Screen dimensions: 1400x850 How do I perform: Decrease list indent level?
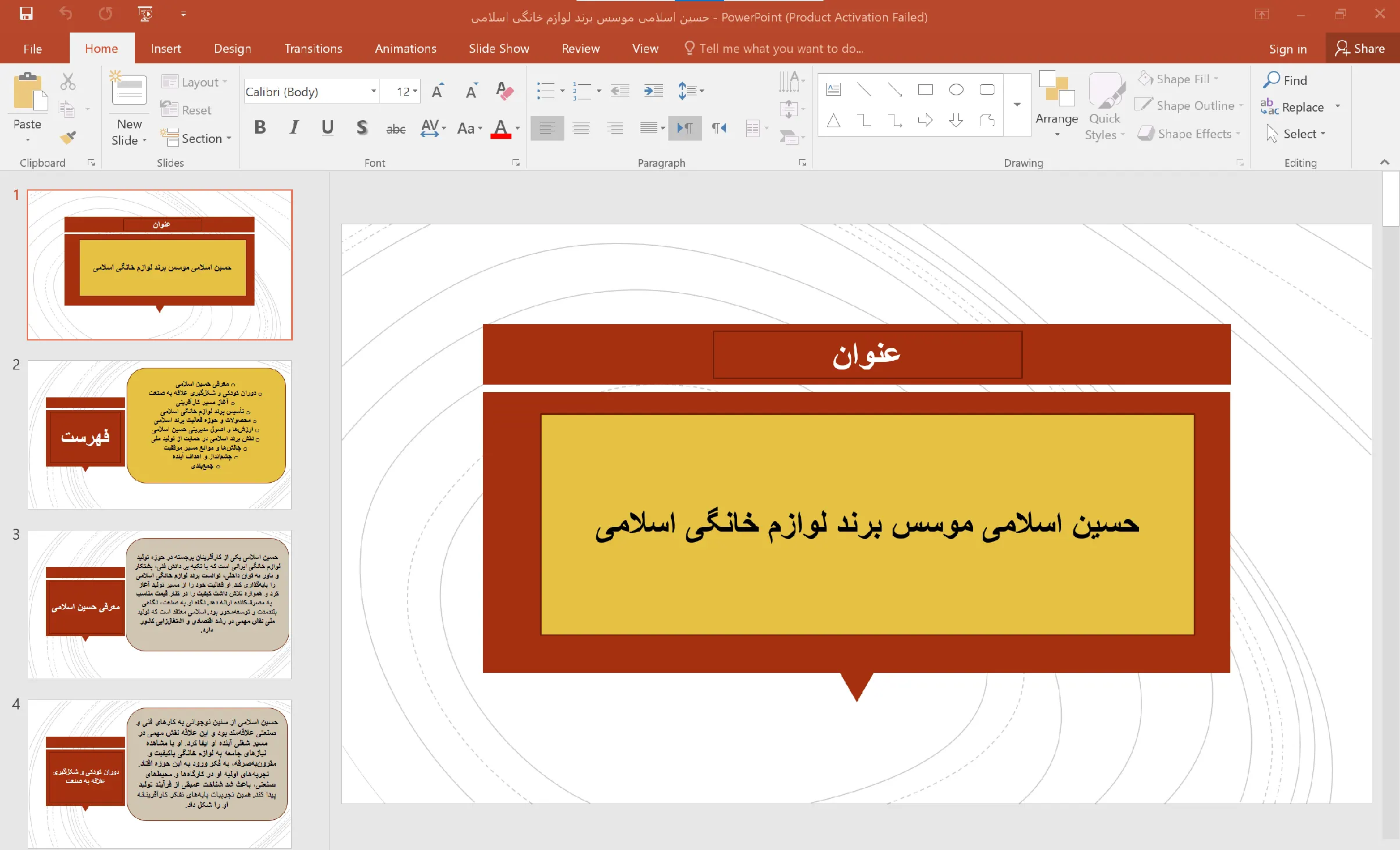tap(620, 91)
